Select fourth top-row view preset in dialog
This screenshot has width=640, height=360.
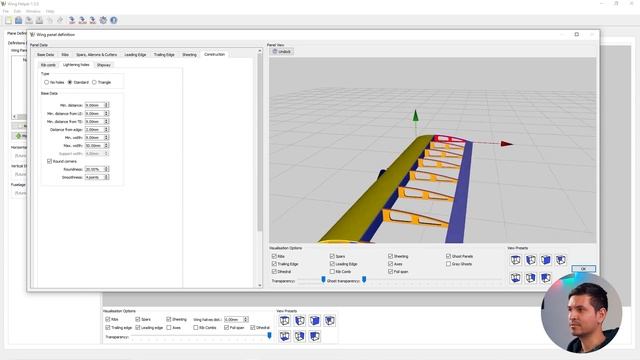click(561, 260)
